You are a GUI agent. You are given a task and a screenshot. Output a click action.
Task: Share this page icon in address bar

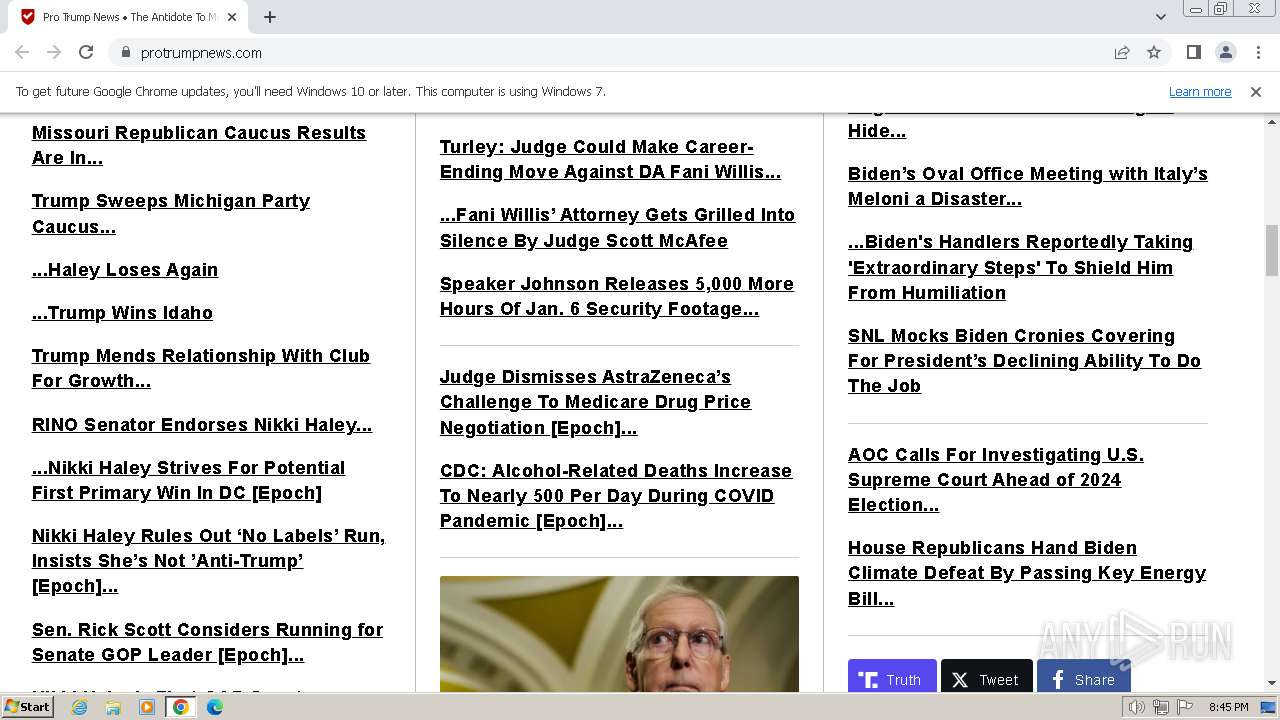[1122, 52]
